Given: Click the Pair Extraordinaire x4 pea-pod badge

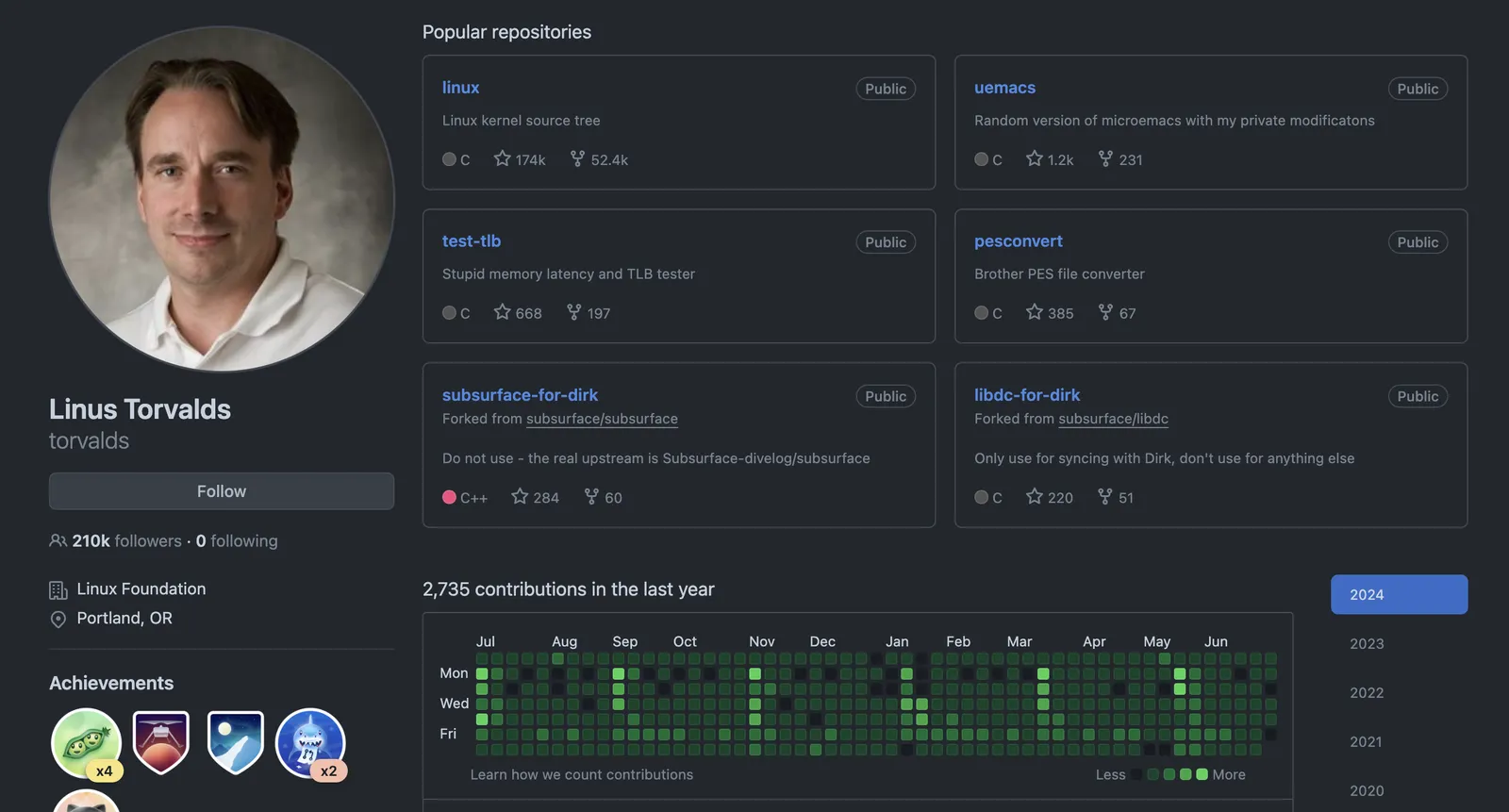Looking at the screenshot, I should coord(86,743).
